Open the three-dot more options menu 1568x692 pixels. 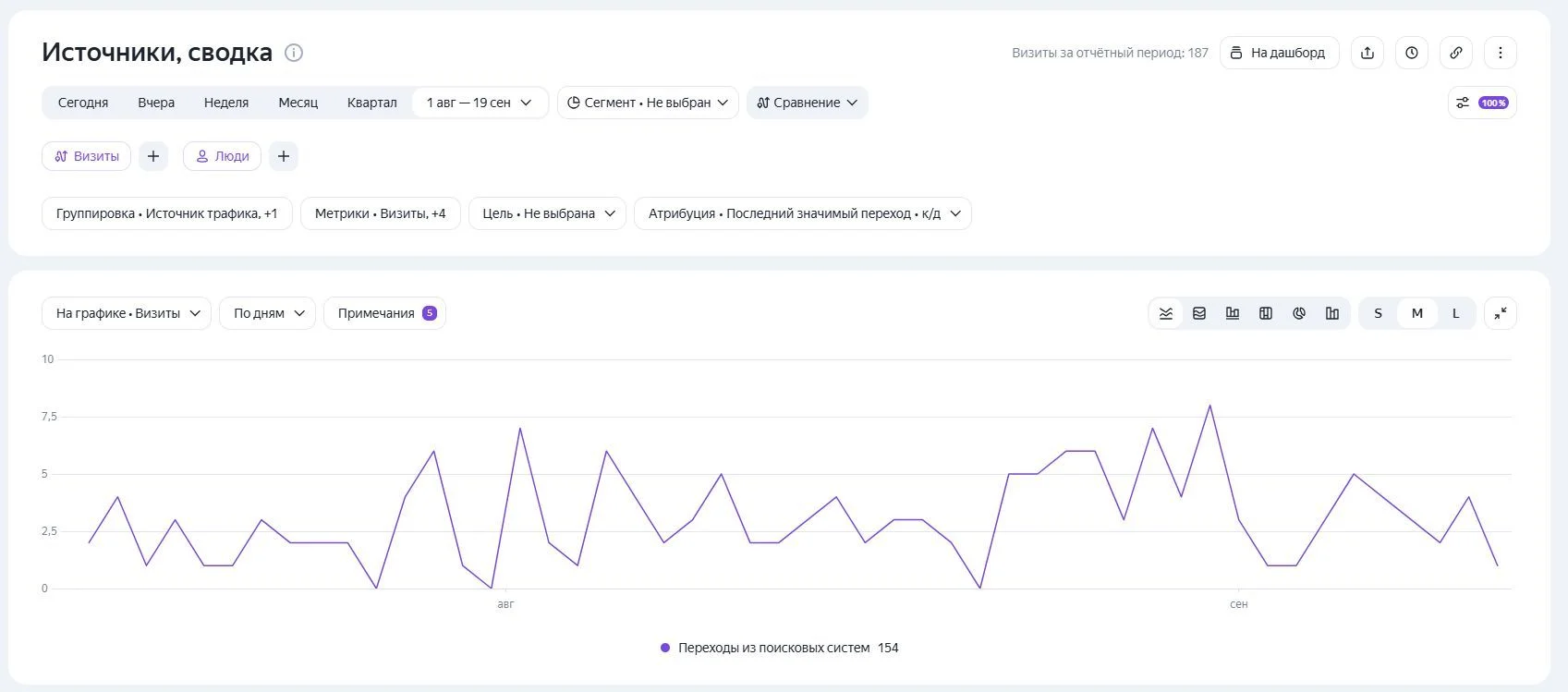(x=1501, y=53)
